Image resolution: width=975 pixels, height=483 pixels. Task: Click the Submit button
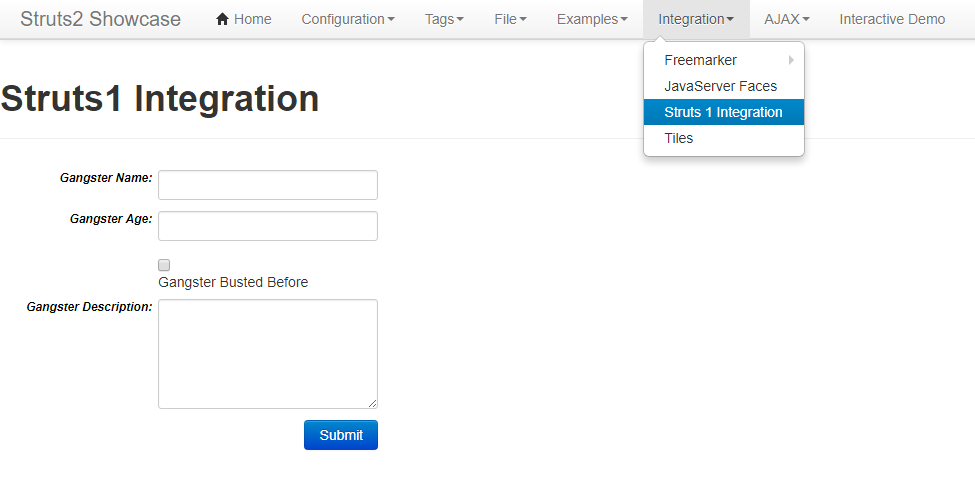click(x=341, y=435)
